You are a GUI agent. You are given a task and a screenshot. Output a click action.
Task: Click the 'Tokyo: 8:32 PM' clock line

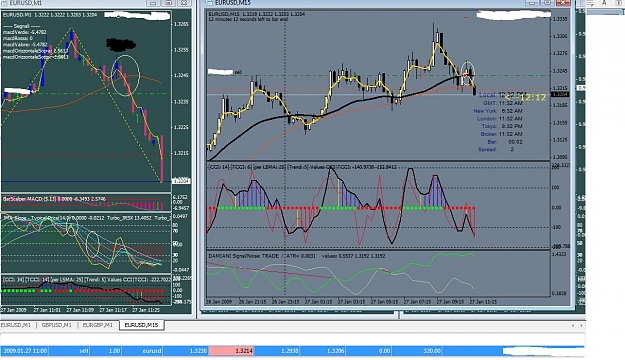tap(502, 126)
